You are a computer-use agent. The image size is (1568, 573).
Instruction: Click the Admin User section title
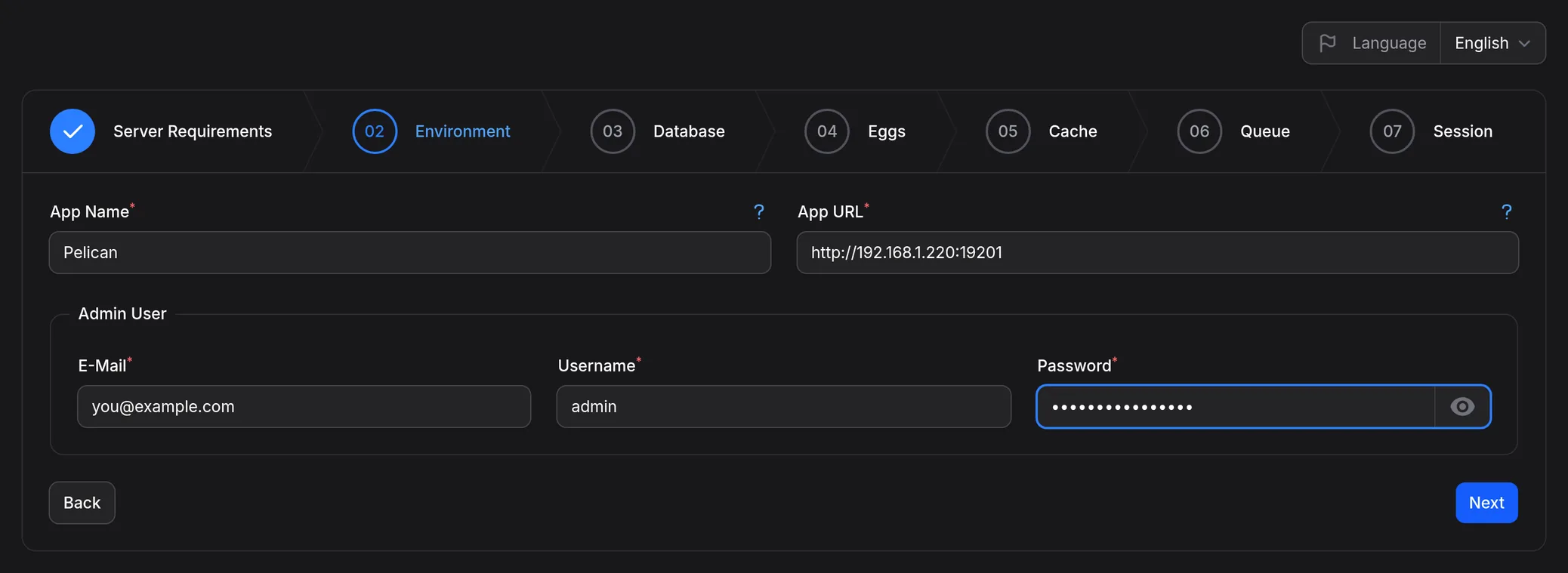pyautogui.click(x=122, y=313)
